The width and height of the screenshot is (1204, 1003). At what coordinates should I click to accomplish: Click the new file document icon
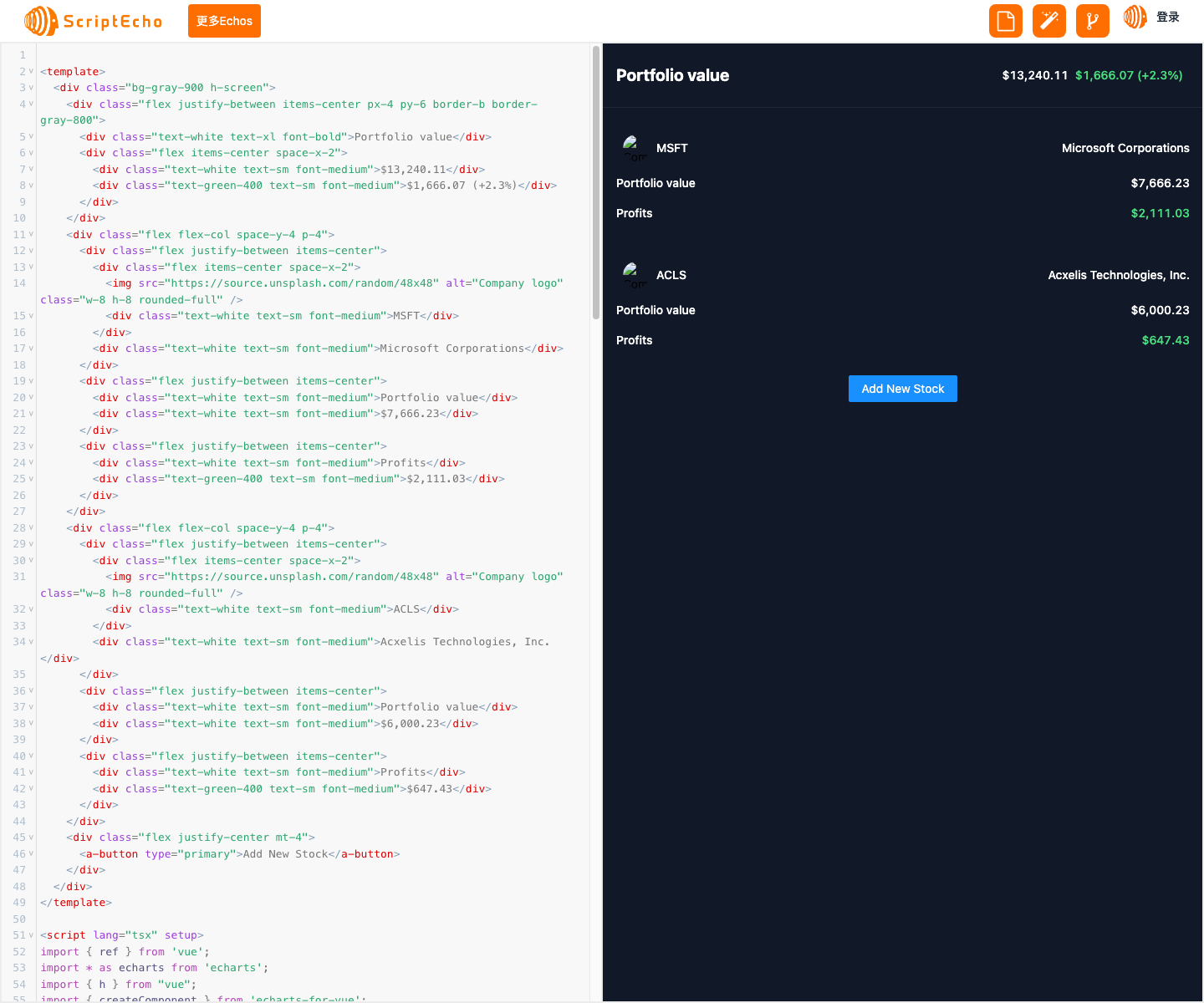click(1006, 21)
